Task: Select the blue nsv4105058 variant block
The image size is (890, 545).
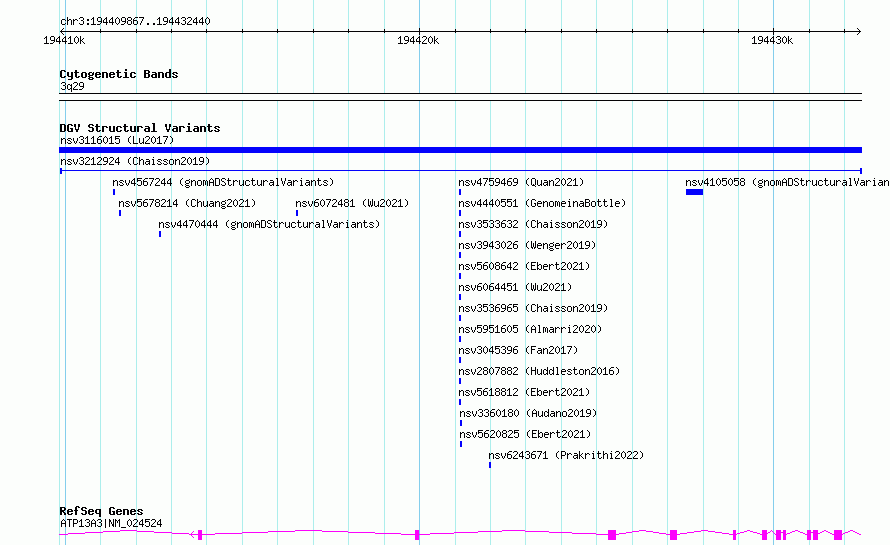Action: [694, 192]
